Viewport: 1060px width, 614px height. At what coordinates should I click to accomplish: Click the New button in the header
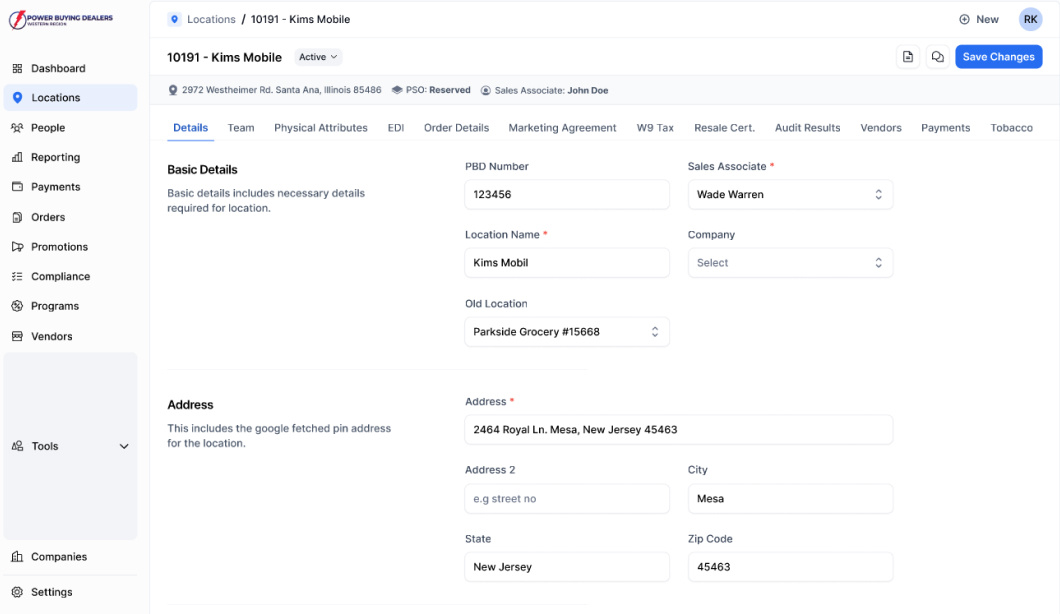click(x=979, y=19)
